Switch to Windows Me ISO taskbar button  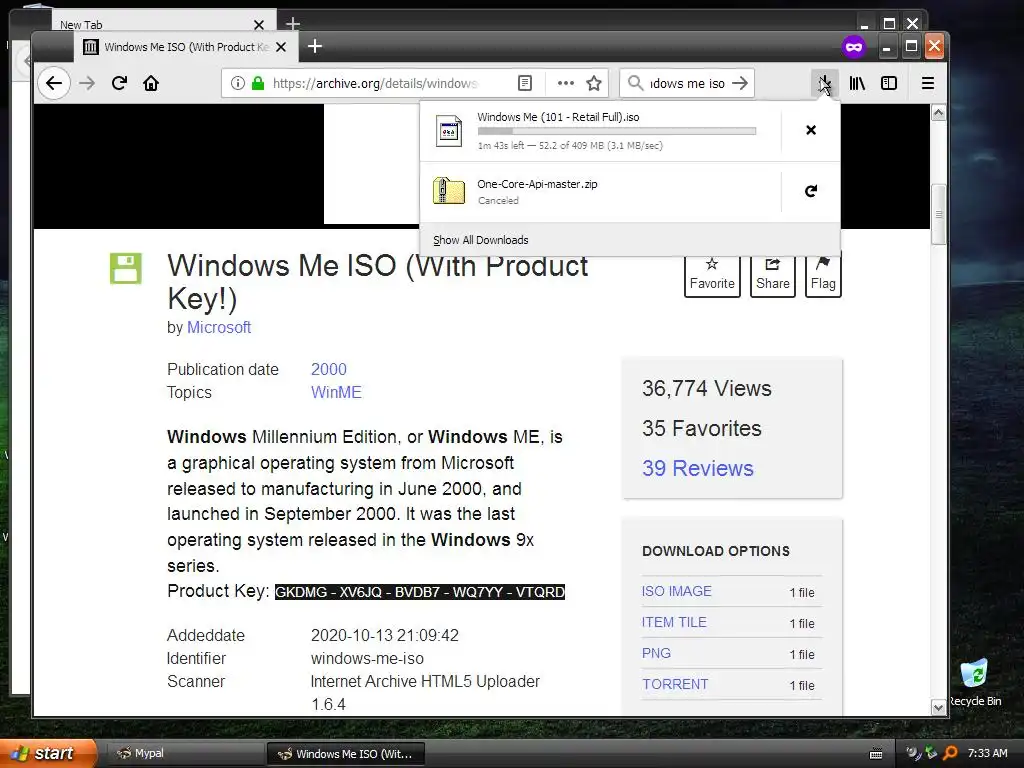coord(346,754)
